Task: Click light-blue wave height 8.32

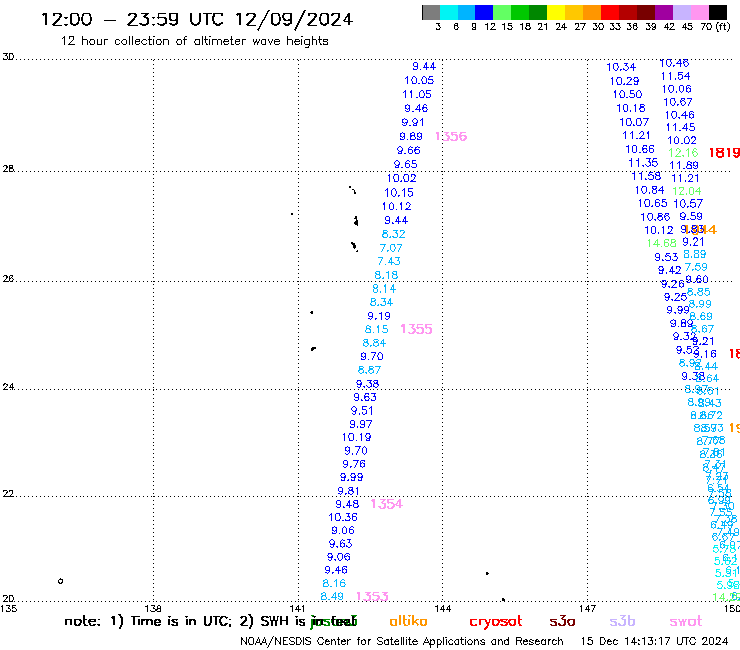Action: click(394, 234)
